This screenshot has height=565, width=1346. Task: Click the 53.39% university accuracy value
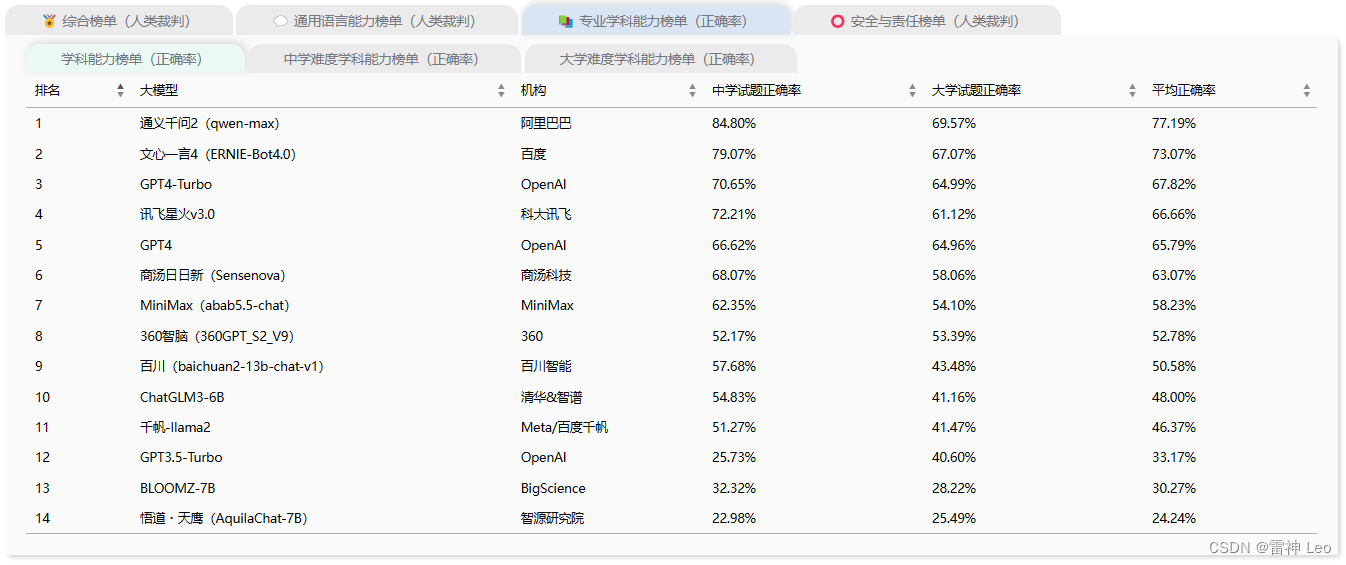click(x=954, y=336)
